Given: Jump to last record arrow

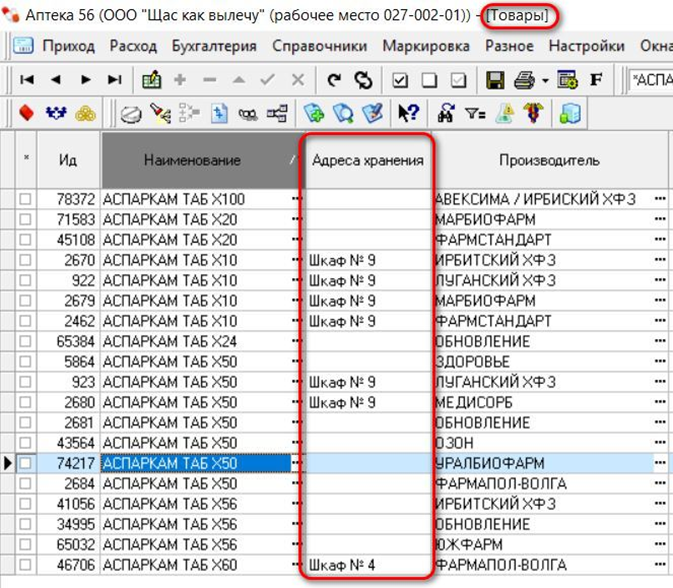Looking at the screenshot, I should (x=115, y=80).
